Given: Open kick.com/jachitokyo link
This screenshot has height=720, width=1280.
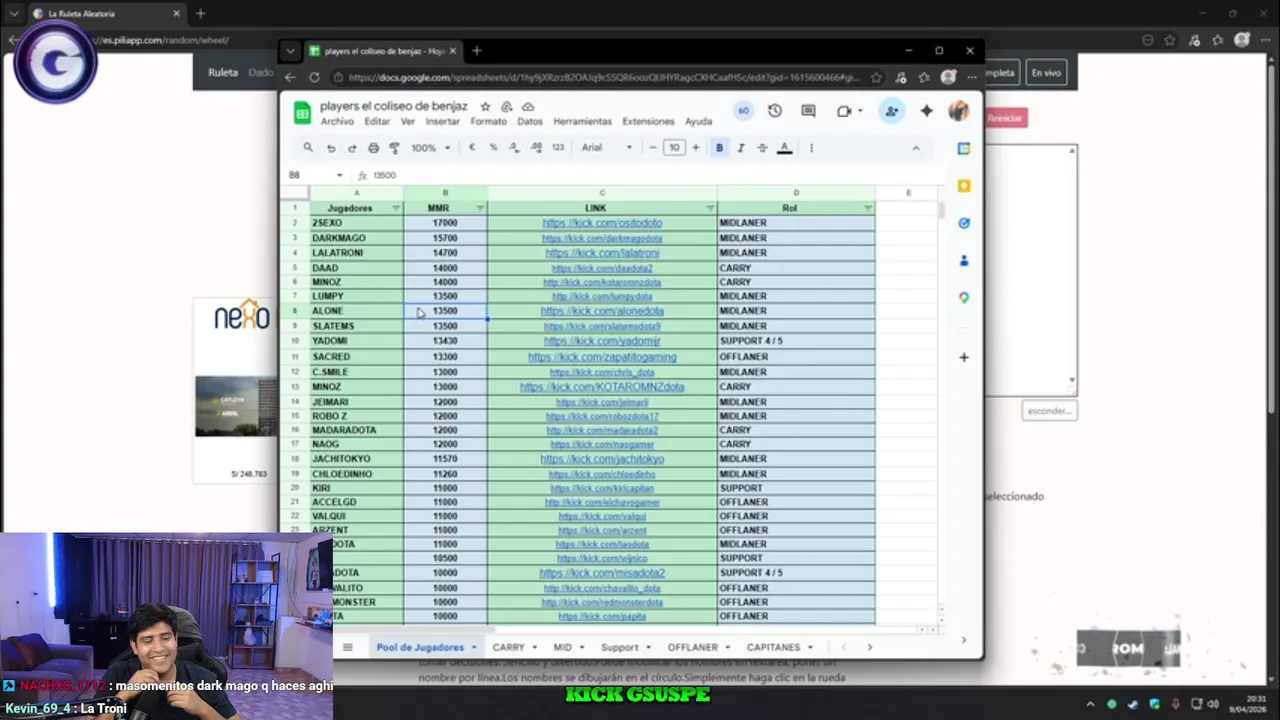Looking at the screenshot, I should [x=602, y=459].
